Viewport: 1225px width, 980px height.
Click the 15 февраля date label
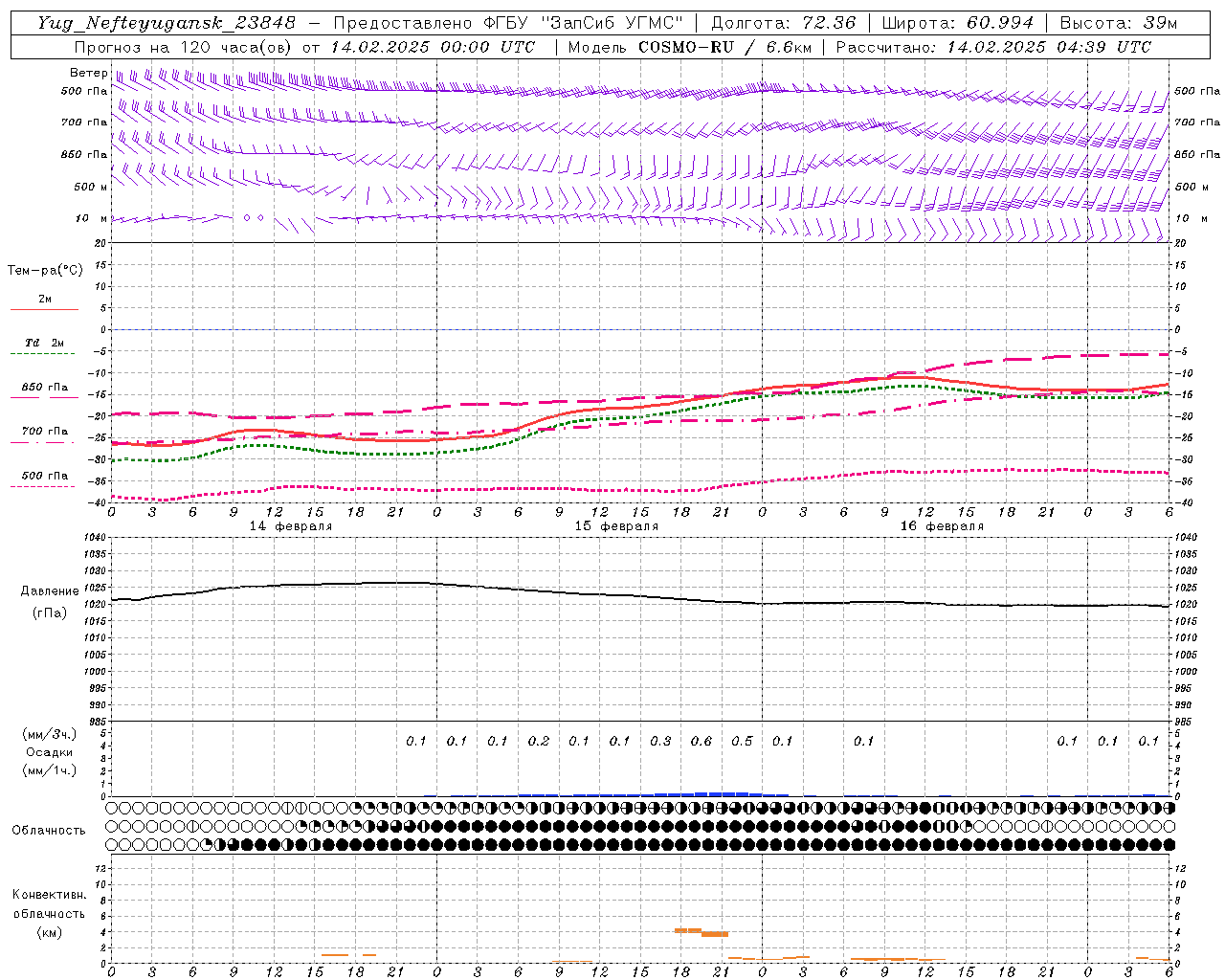pos(616,526)
